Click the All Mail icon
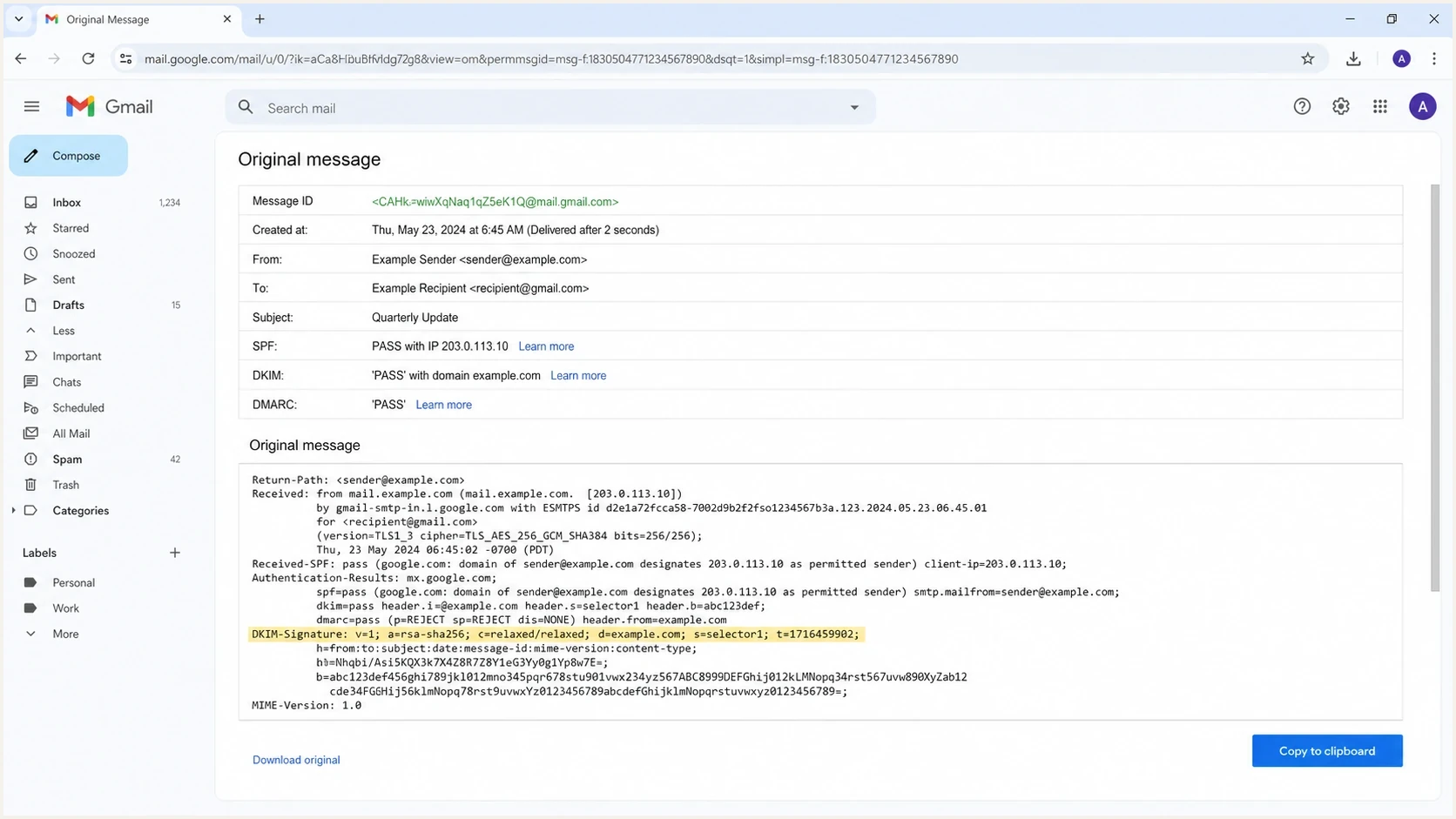The width and height of the screenshot is (1456, 819). 30,433
